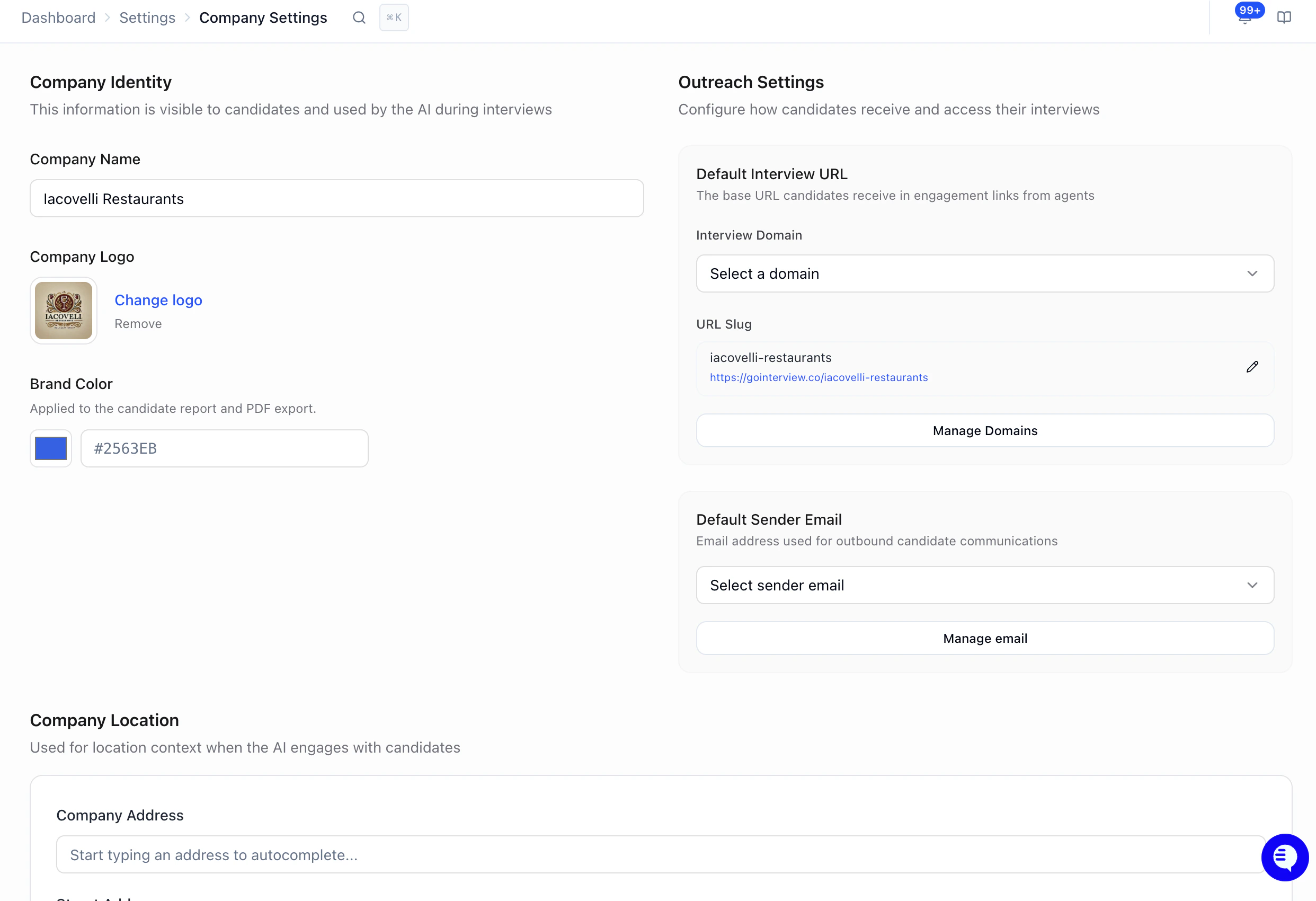Click the search magnifier icon
This screenshot has height=901, width=1316.
(359, 17)
